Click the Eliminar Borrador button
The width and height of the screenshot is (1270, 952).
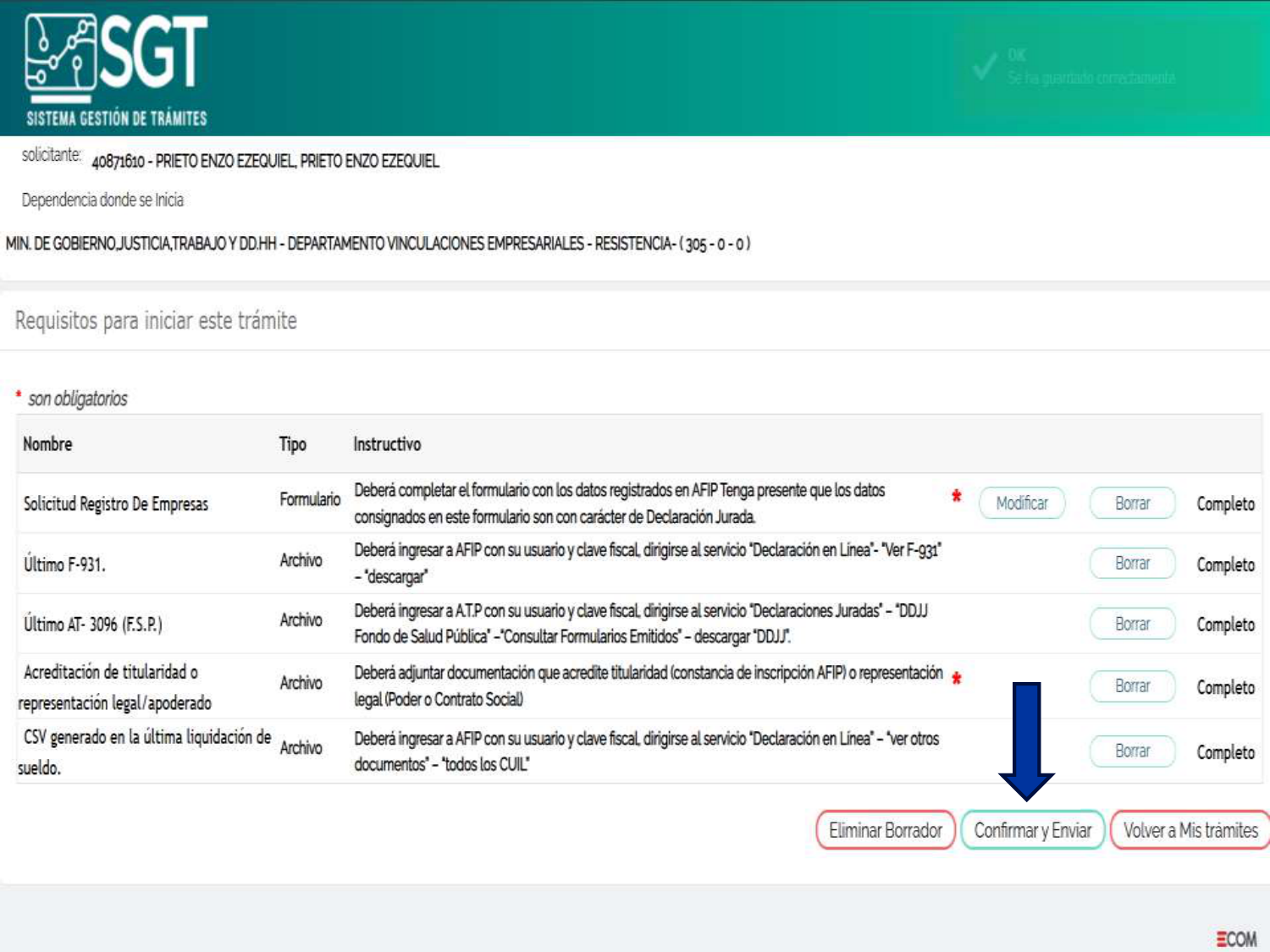[885, 830]
